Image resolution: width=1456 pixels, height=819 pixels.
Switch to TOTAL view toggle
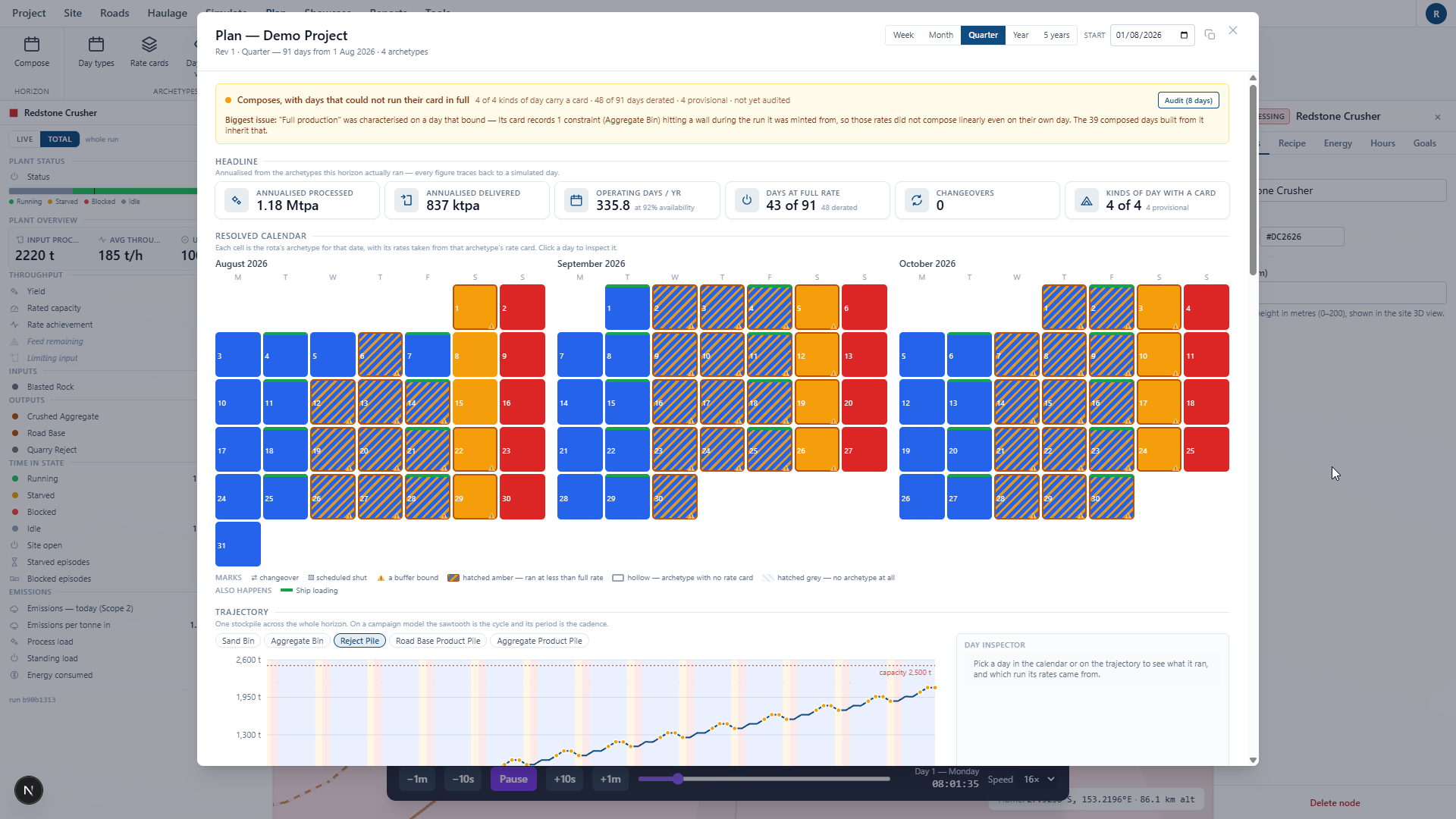60,140
